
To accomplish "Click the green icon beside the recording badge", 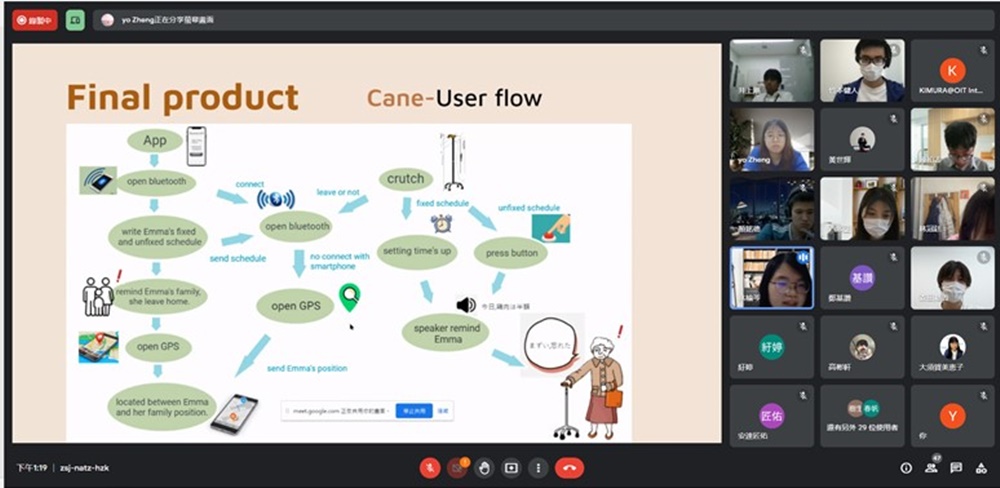I will (76, 19).
